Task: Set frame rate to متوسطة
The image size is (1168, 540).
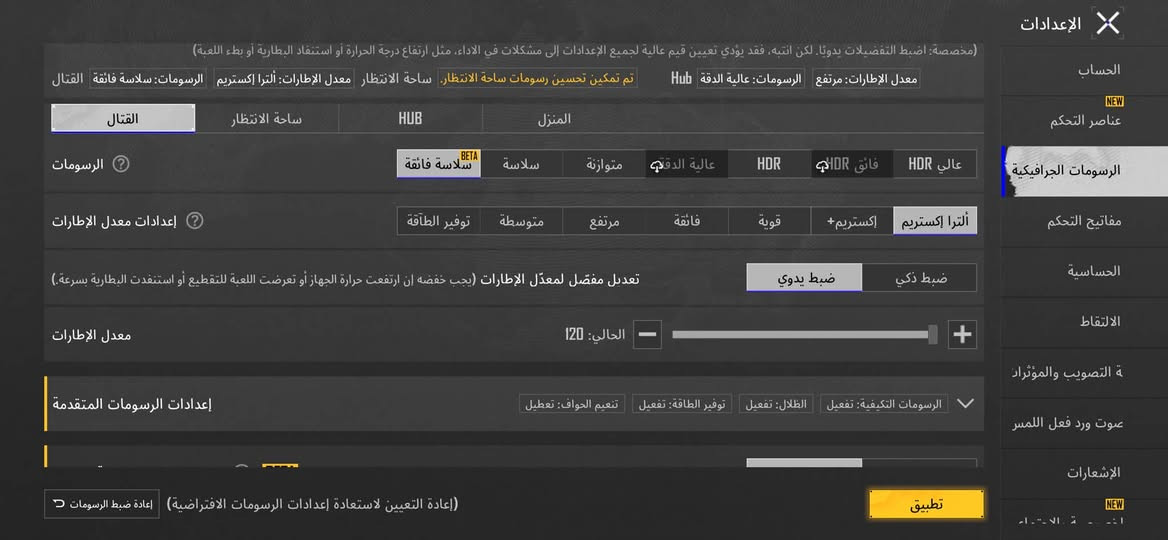Action: click(521, 221)
